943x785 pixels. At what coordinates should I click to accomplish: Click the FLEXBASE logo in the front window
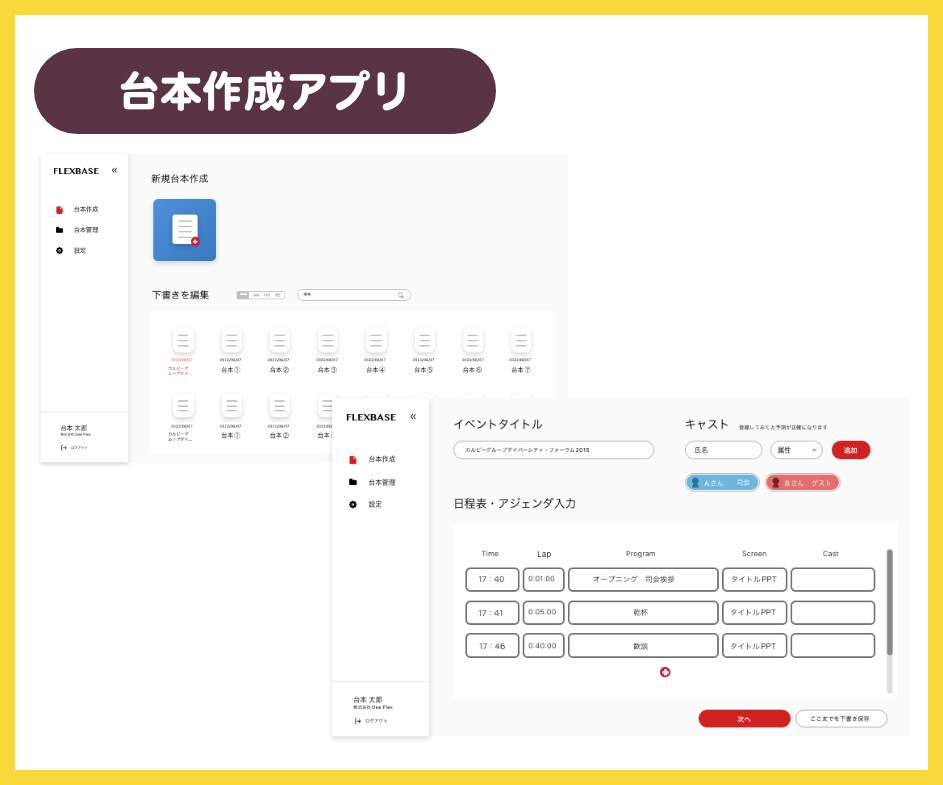click(370, 417)
